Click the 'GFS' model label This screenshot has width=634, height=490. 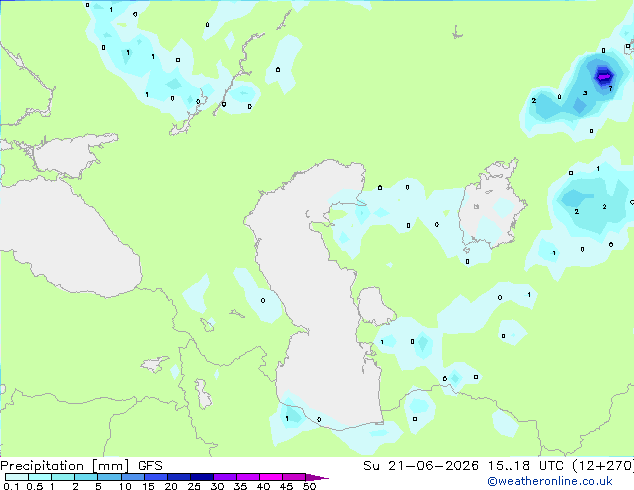150,466
